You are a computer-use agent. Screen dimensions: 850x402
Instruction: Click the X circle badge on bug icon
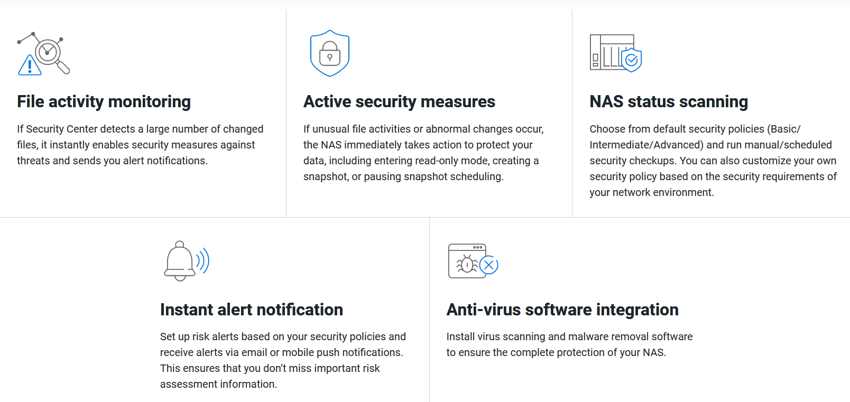click(489, 265)
